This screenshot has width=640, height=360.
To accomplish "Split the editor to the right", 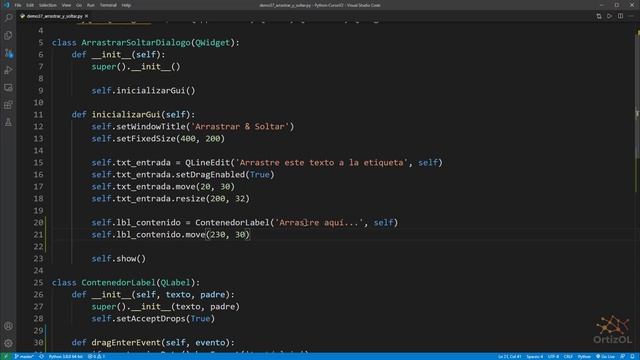I will [620, 16].
